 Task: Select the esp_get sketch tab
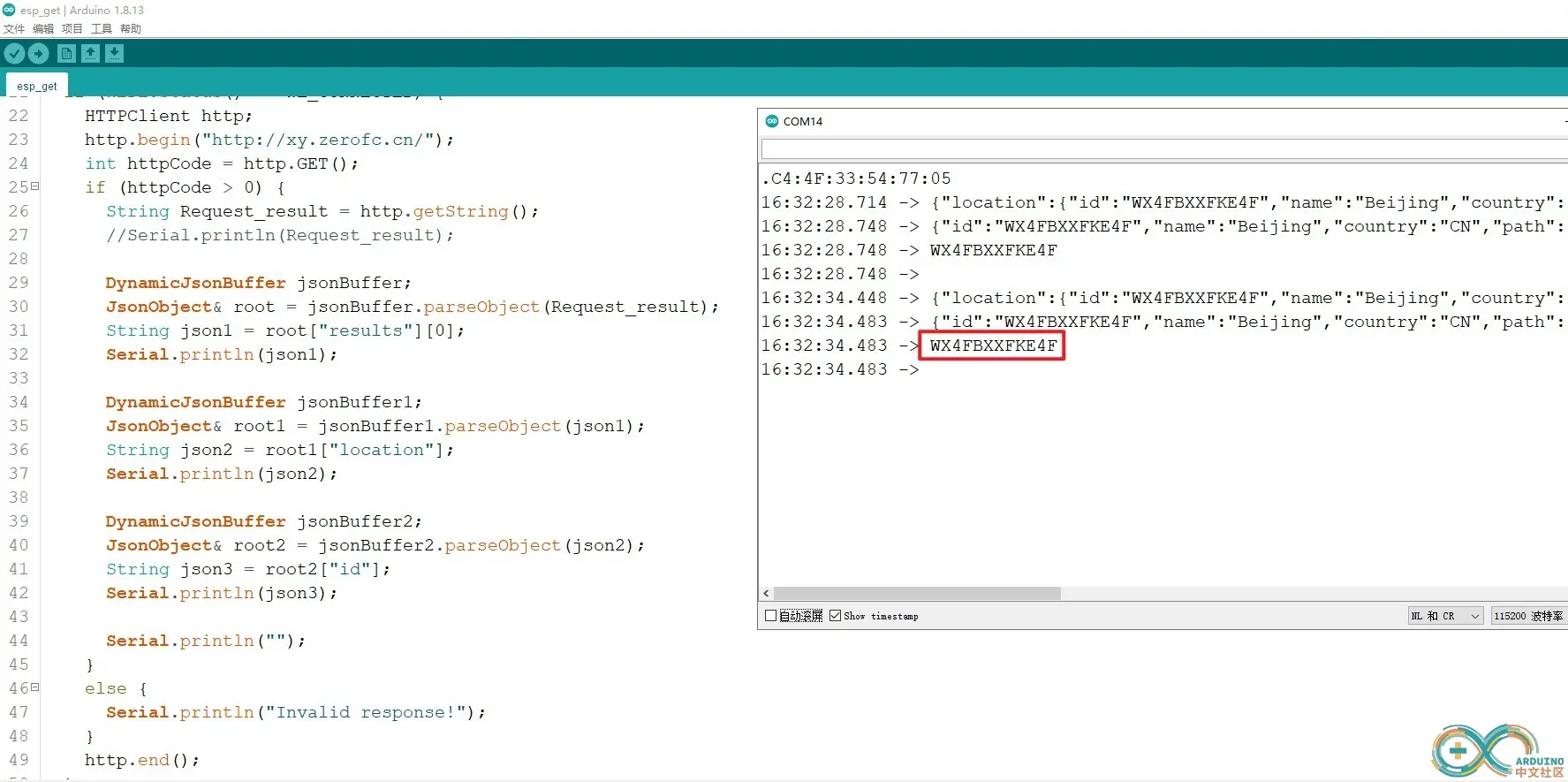pyautogui.click(x=36, y=86)
